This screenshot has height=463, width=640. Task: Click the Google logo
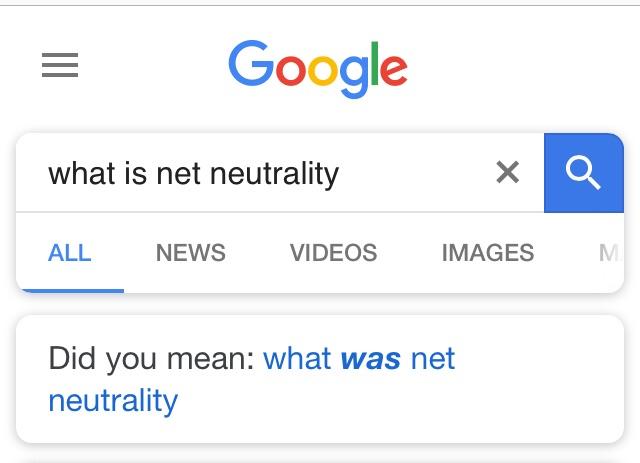click(318, 68)
